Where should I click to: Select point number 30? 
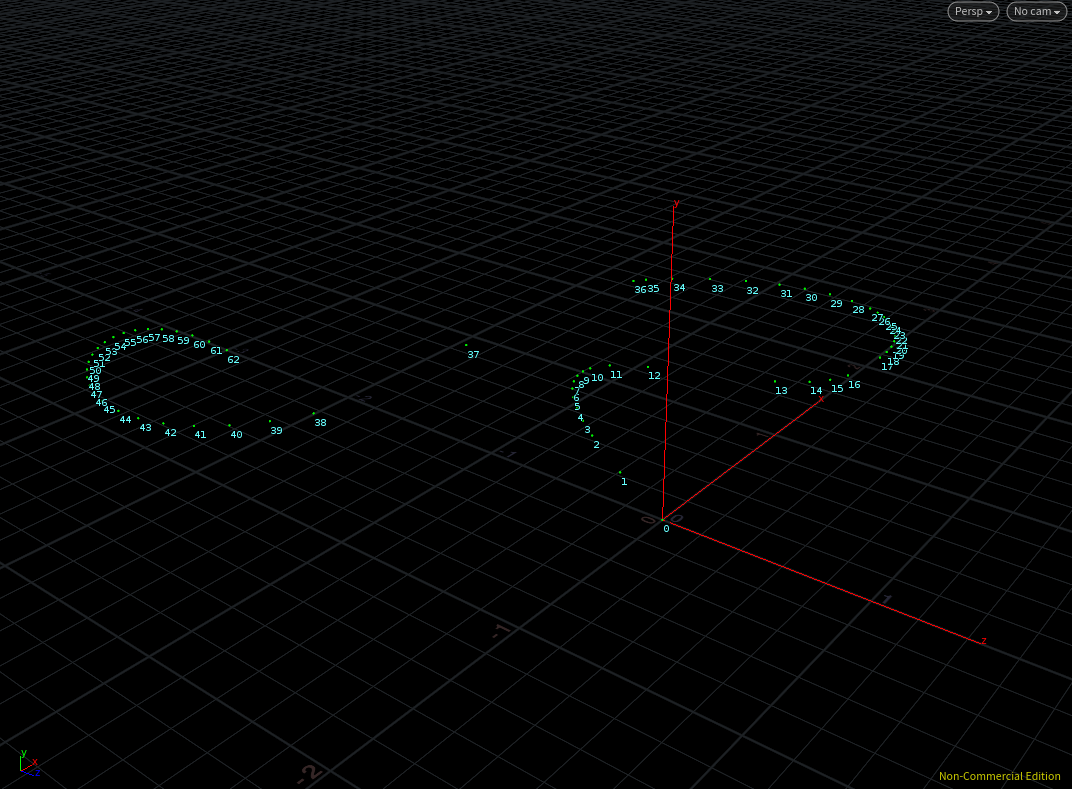coord(811,297)
